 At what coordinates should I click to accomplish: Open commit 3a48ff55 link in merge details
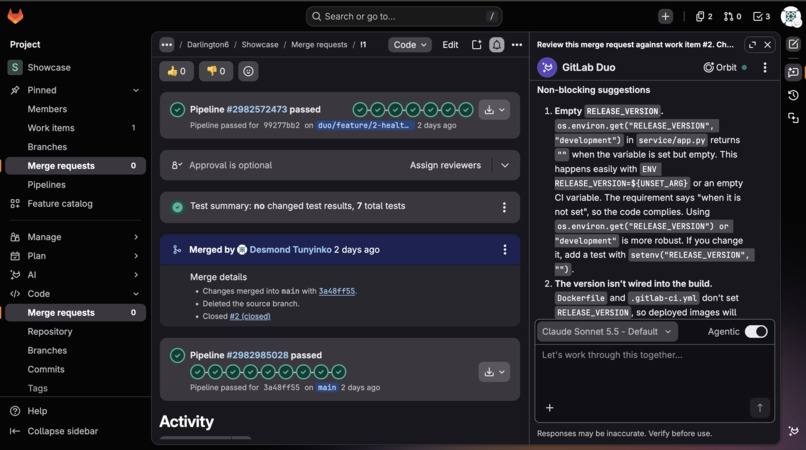[x=337, y=291]
